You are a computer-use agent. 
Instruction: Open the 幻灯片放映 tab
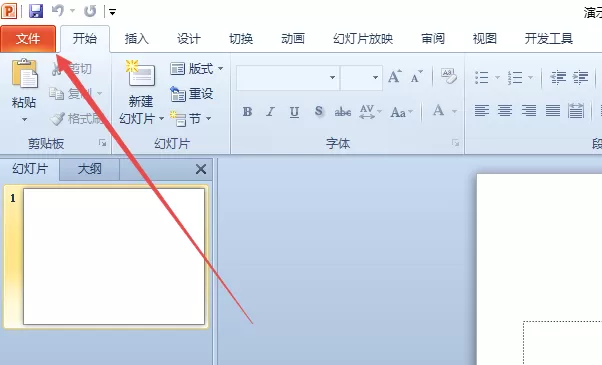(363, 38)
